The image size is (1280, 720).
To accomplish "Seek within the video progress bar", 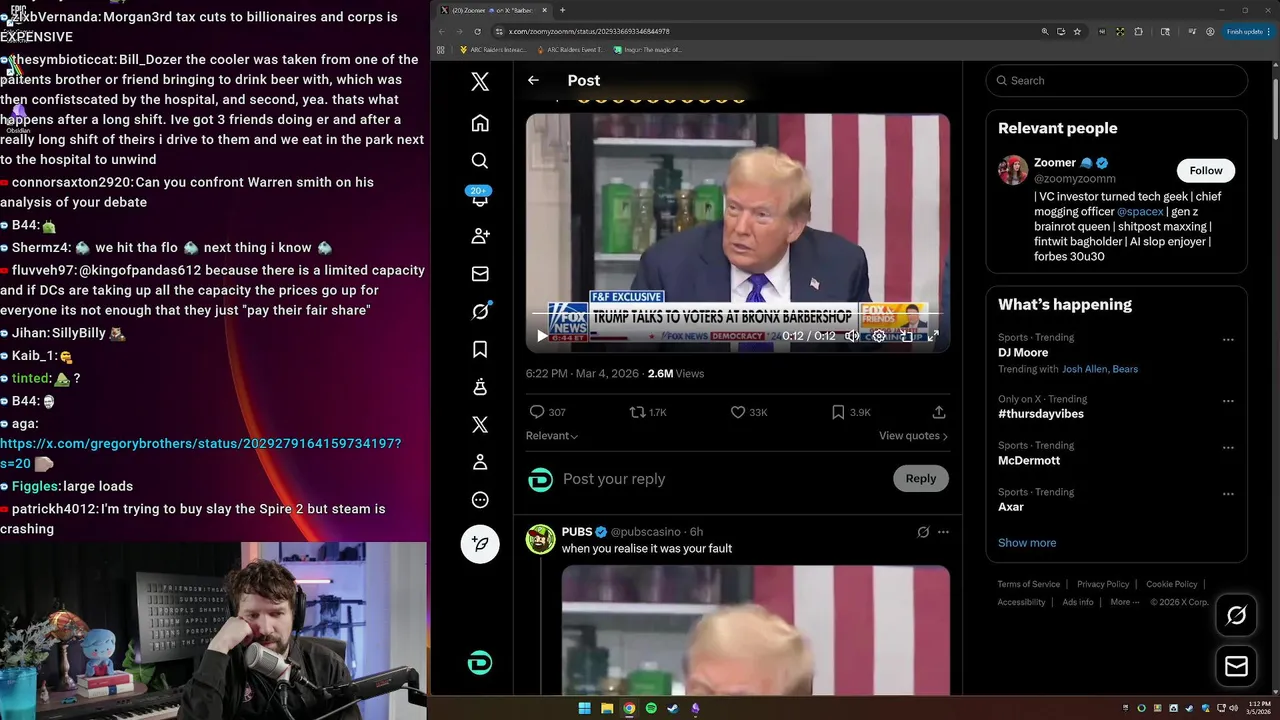I will [738, 313].
